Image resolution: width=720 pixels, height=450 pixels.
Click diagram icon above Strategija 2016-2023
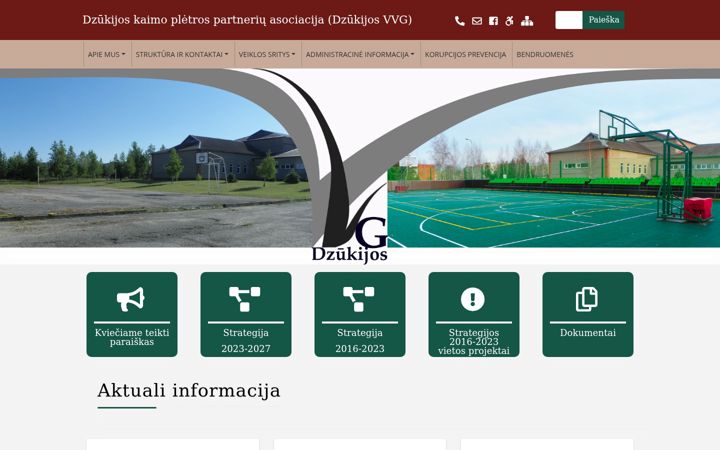(x=359, y=299)
